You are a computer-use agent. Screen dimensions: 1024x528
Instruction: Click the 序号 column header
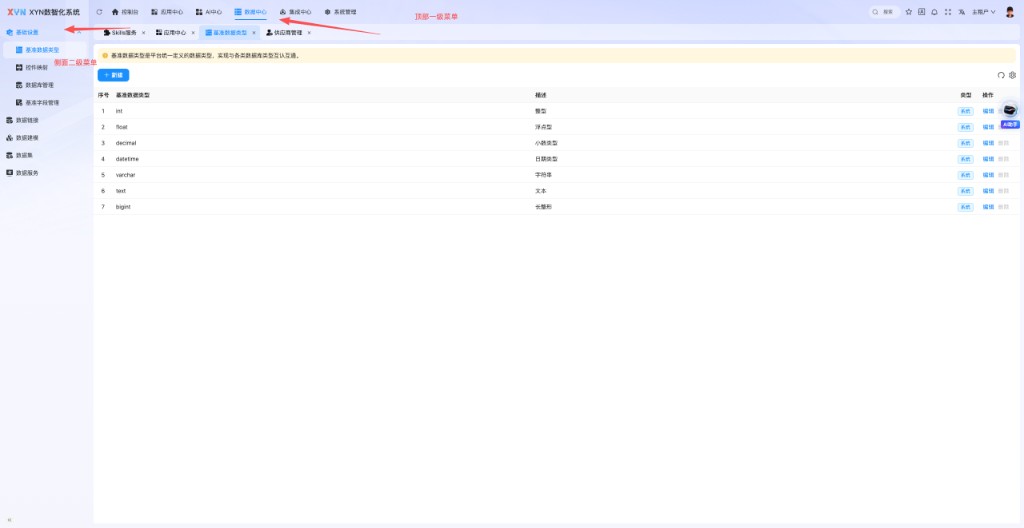coord(103,95)
